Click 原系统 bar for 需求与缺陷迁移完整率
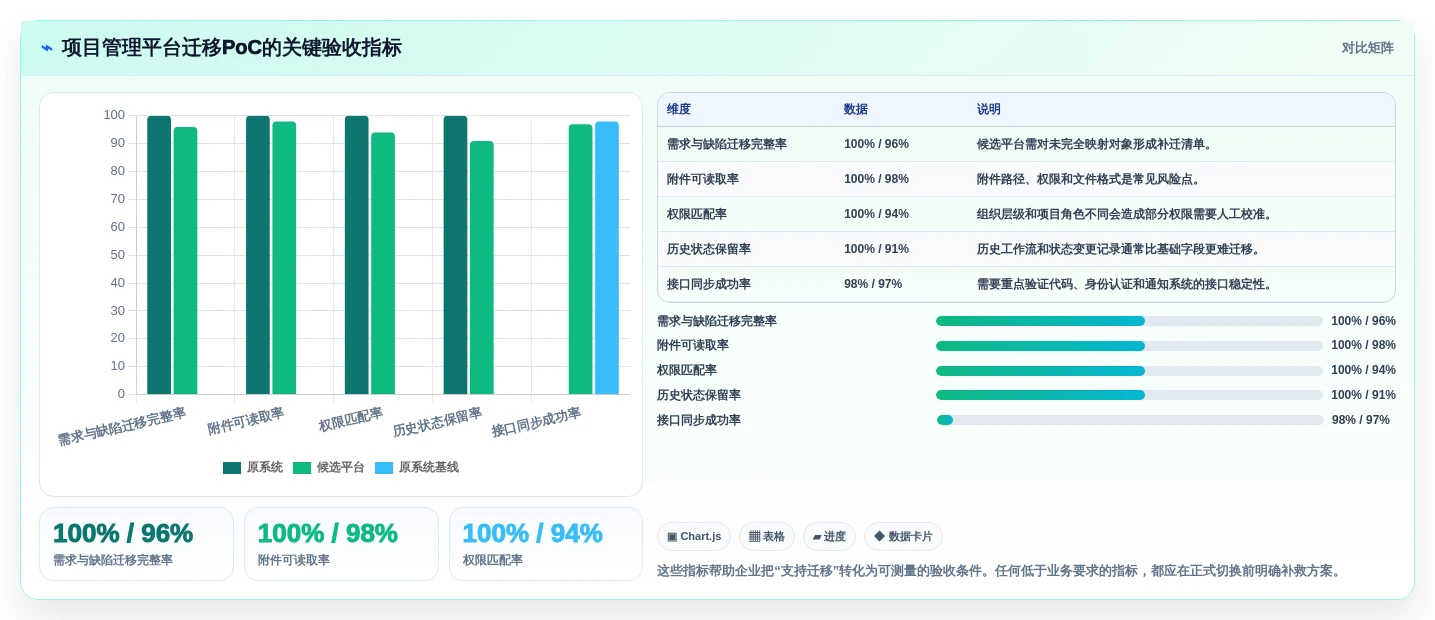The width and height of the screenshot is (1435, 620). (159, 255)
